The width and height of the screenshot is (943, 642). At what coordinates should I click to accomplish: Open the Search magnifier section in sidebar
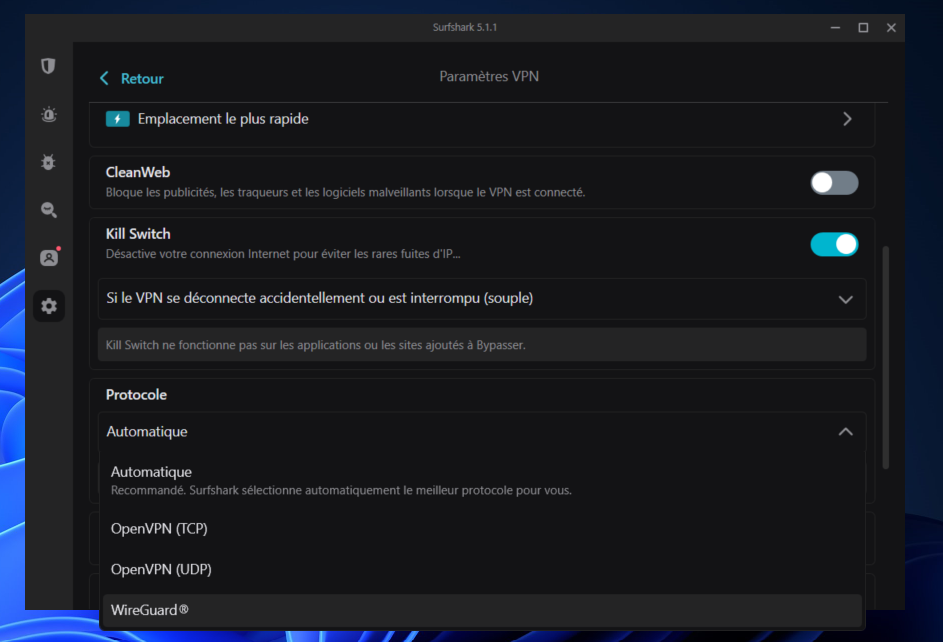coord(49,210)
